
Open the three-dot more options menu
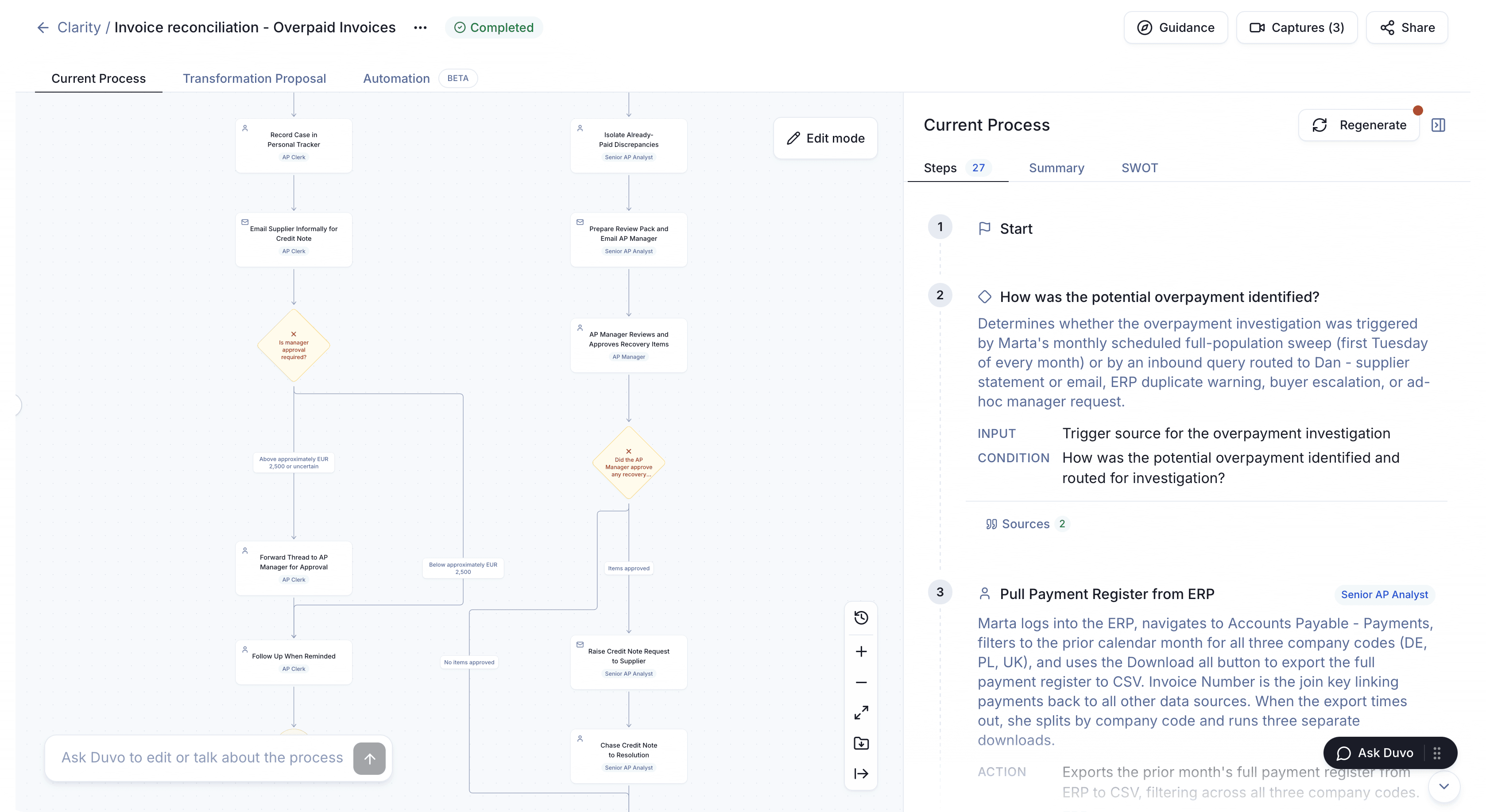(420, 28)
